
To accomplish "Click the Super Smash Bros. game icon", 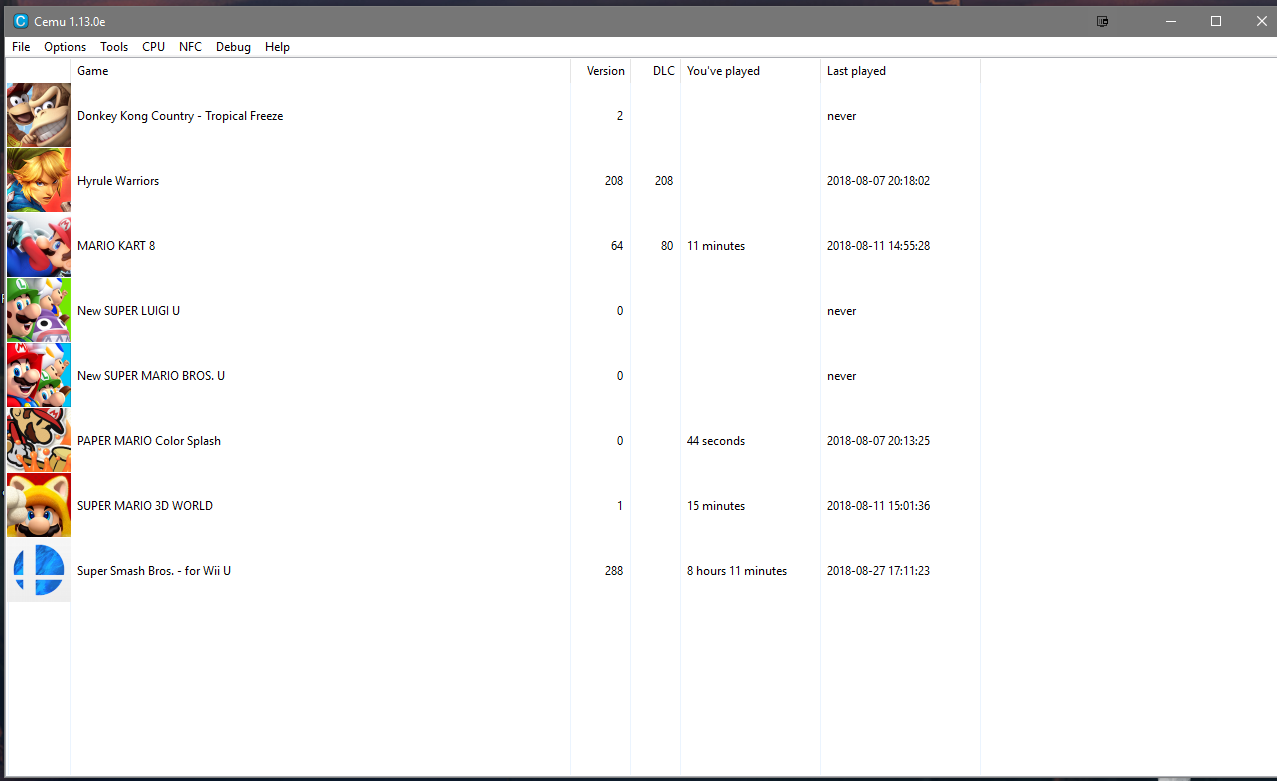I will click(39, 570).
